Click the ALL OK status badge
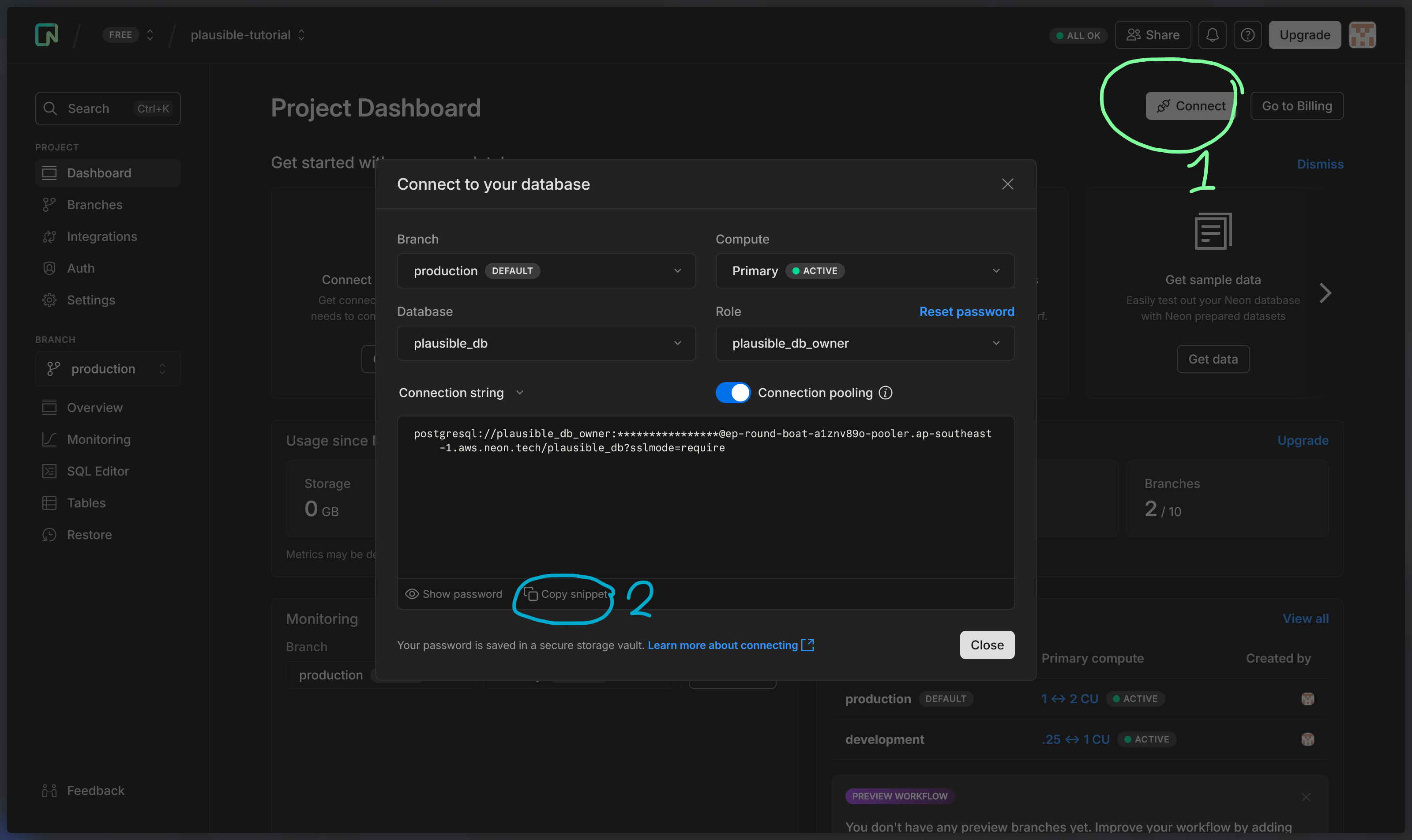This screenshot has width=1412, height=840. pyautogui.click(x=1078, y=35)
